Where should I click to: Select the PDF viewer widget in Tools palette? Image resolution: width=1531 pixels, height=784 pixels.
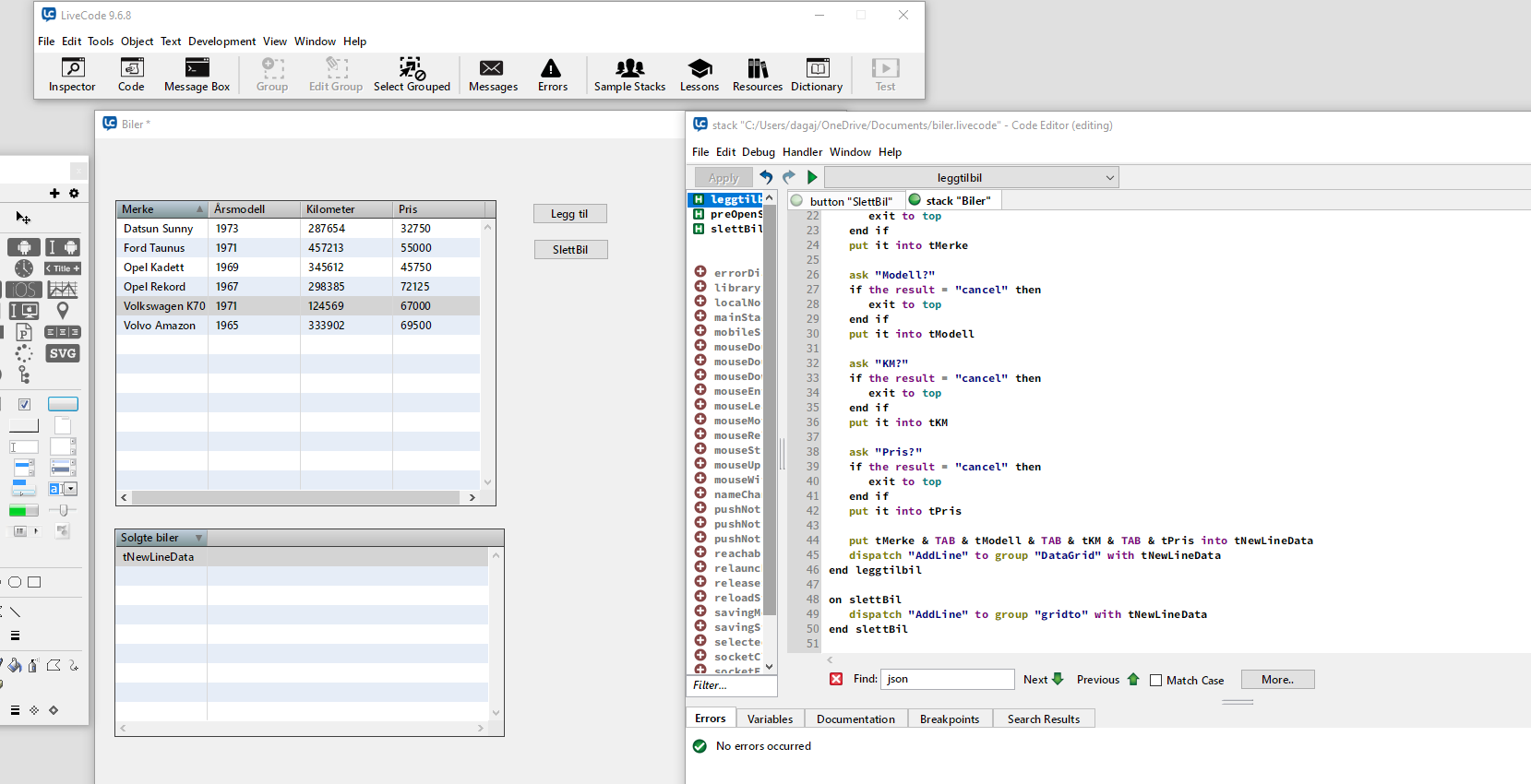(24, 332)
